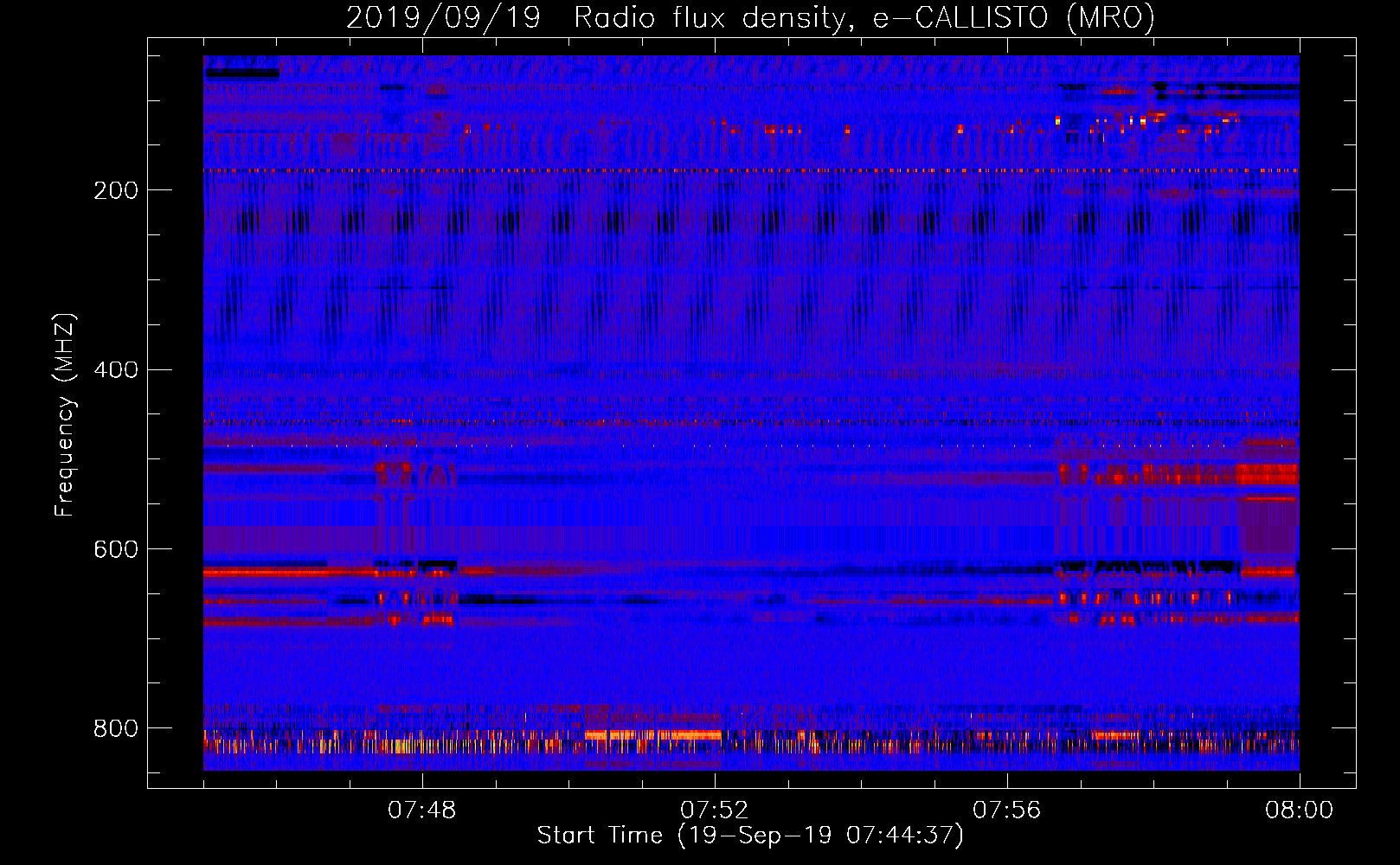Click the "Start Time (19-Sep-19 07:44:37)" x-axis label

click(750, 836)
